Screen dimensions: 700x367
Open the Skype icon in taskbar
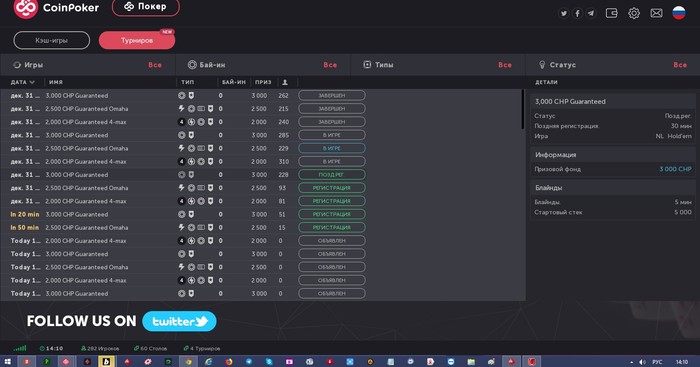tap(269, 362)
